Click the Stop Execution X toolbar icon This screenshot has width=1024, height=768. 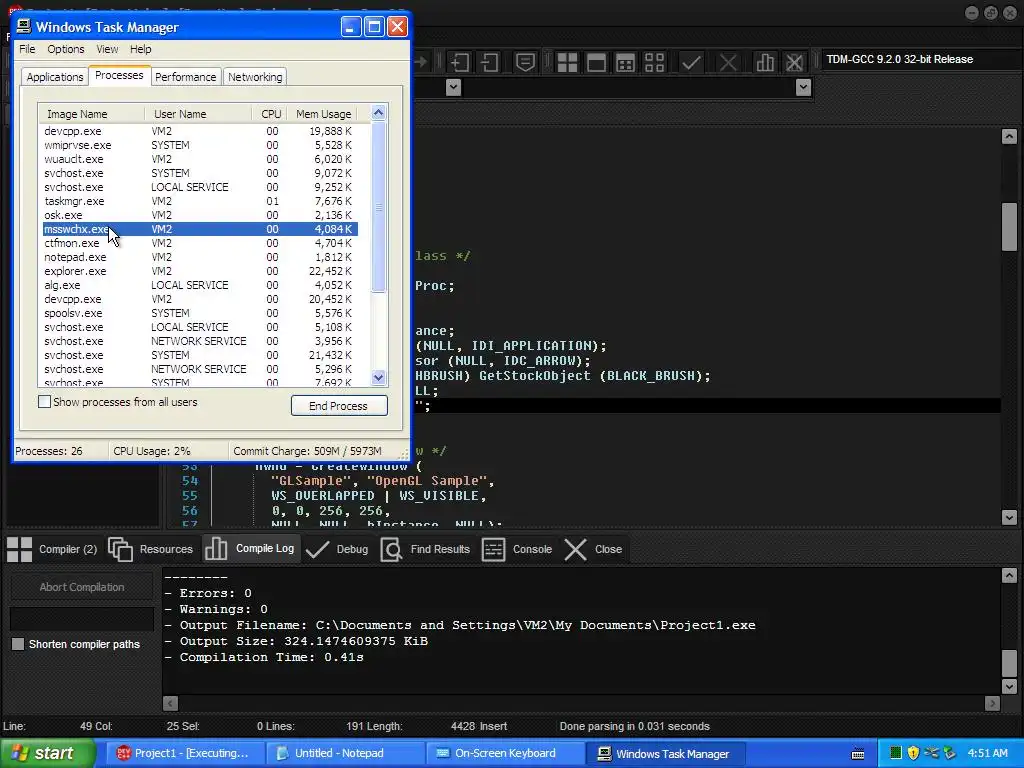point(728,63)
